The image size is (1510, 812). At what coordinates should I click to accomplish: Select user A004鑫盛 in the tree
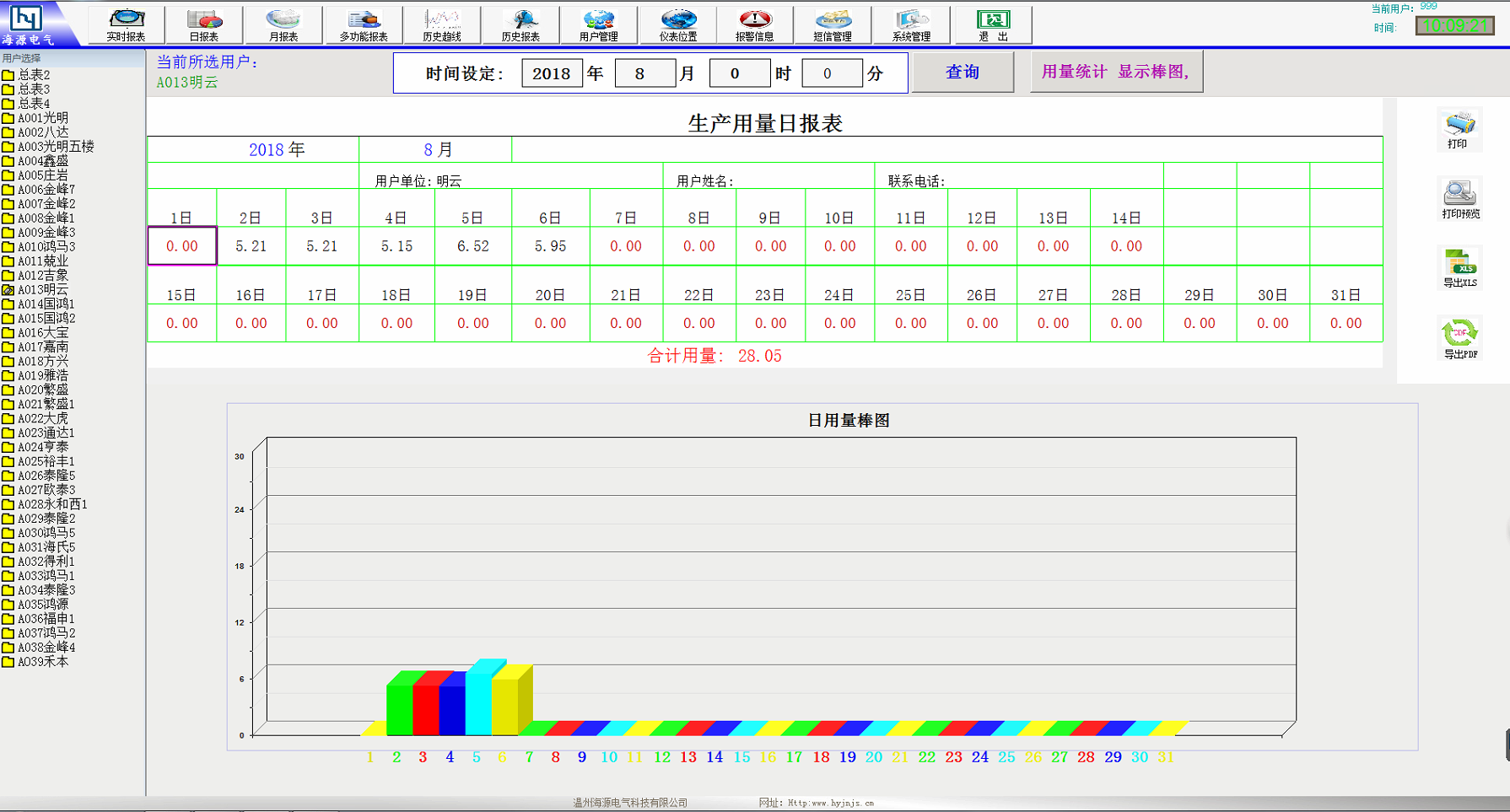pos(43,161)
